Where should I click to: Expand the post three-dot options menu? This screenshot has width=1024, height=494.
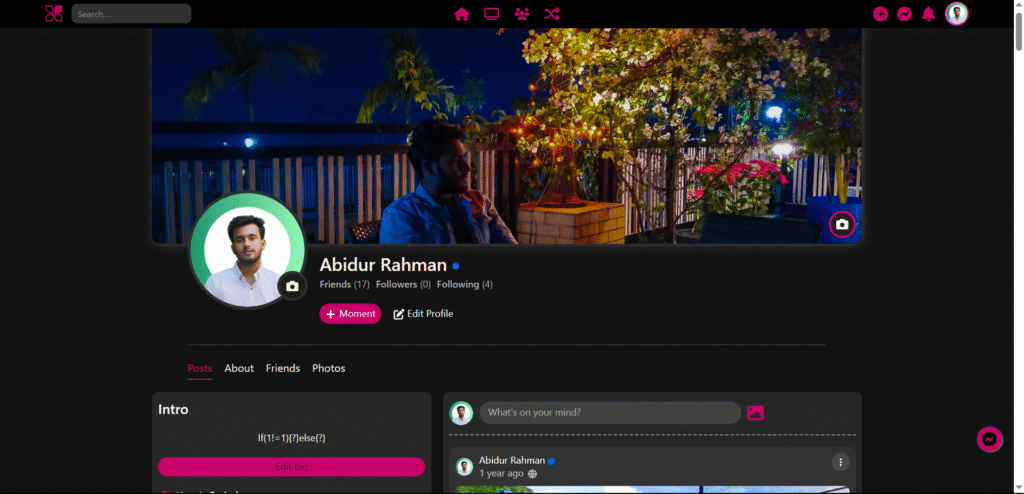pyautogui.click(x=841, y=462)
